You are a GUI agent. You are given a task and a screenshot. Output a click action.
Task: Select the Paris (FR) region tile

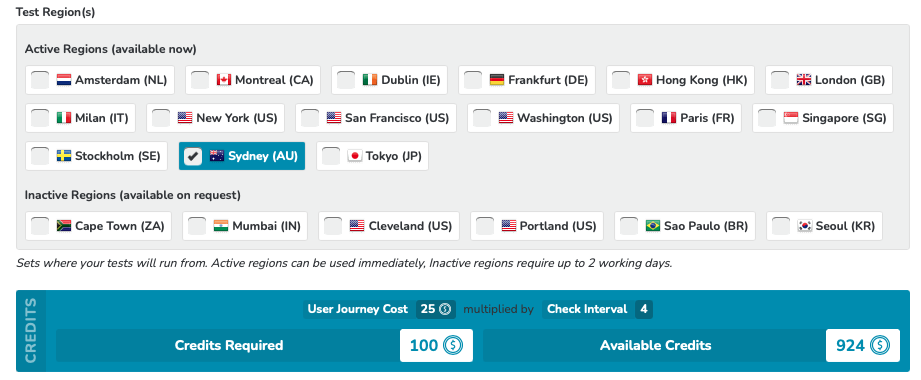(686, 118)
